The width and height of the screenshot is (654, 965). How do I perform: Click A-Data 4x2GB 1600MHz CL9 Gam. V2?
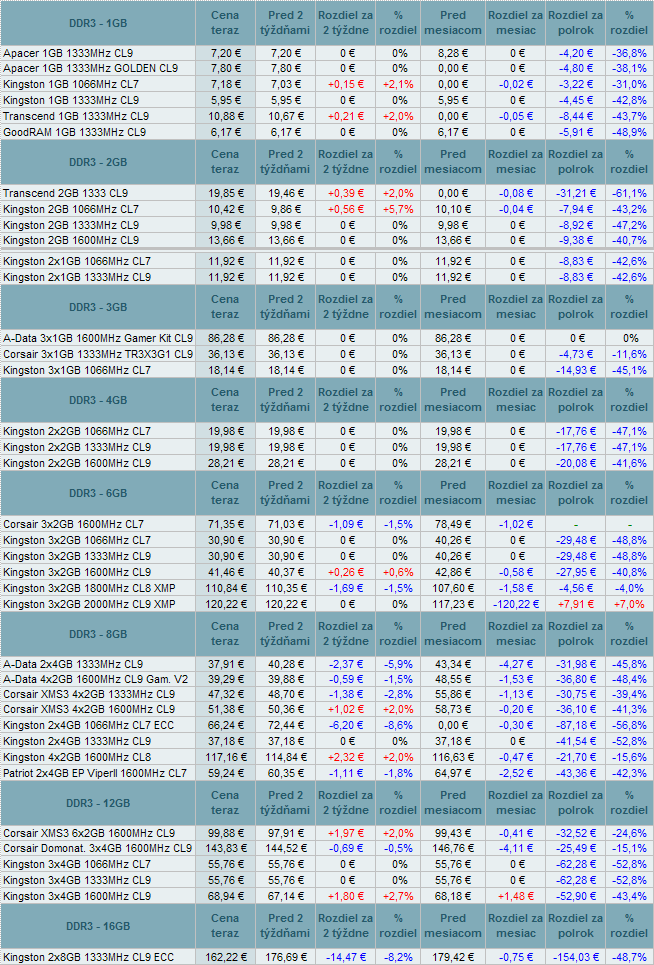point(95,679)
